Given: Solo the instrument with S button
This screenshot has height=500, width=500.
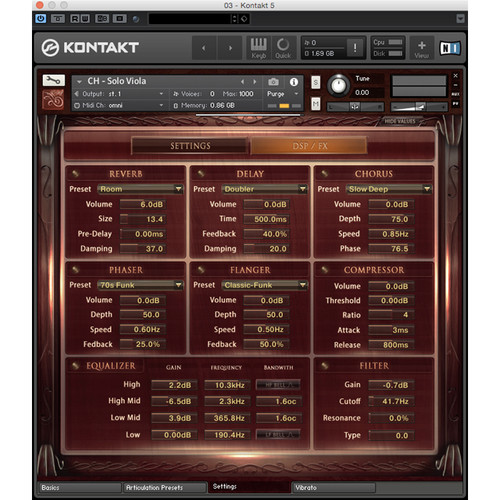Looking at the screenshot, I should point(316,82).
